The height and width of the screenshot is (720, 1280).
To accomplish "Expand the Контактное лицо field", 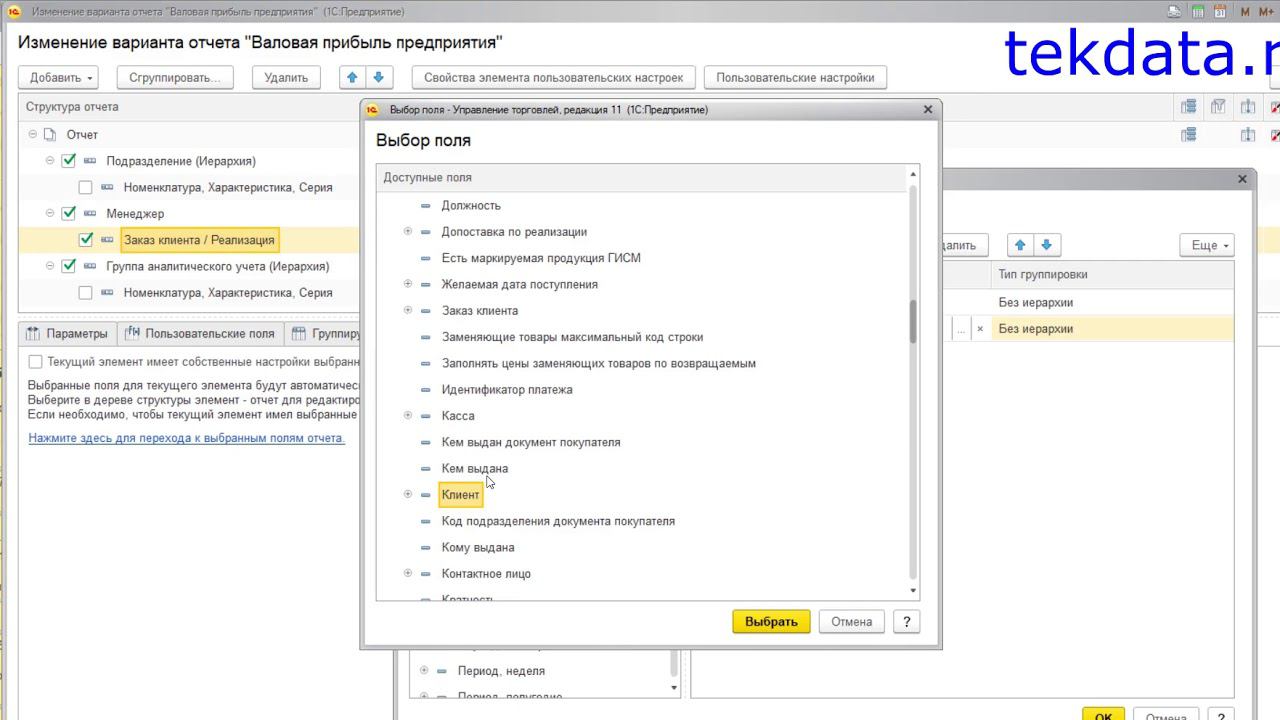I will tap(408, 574).
